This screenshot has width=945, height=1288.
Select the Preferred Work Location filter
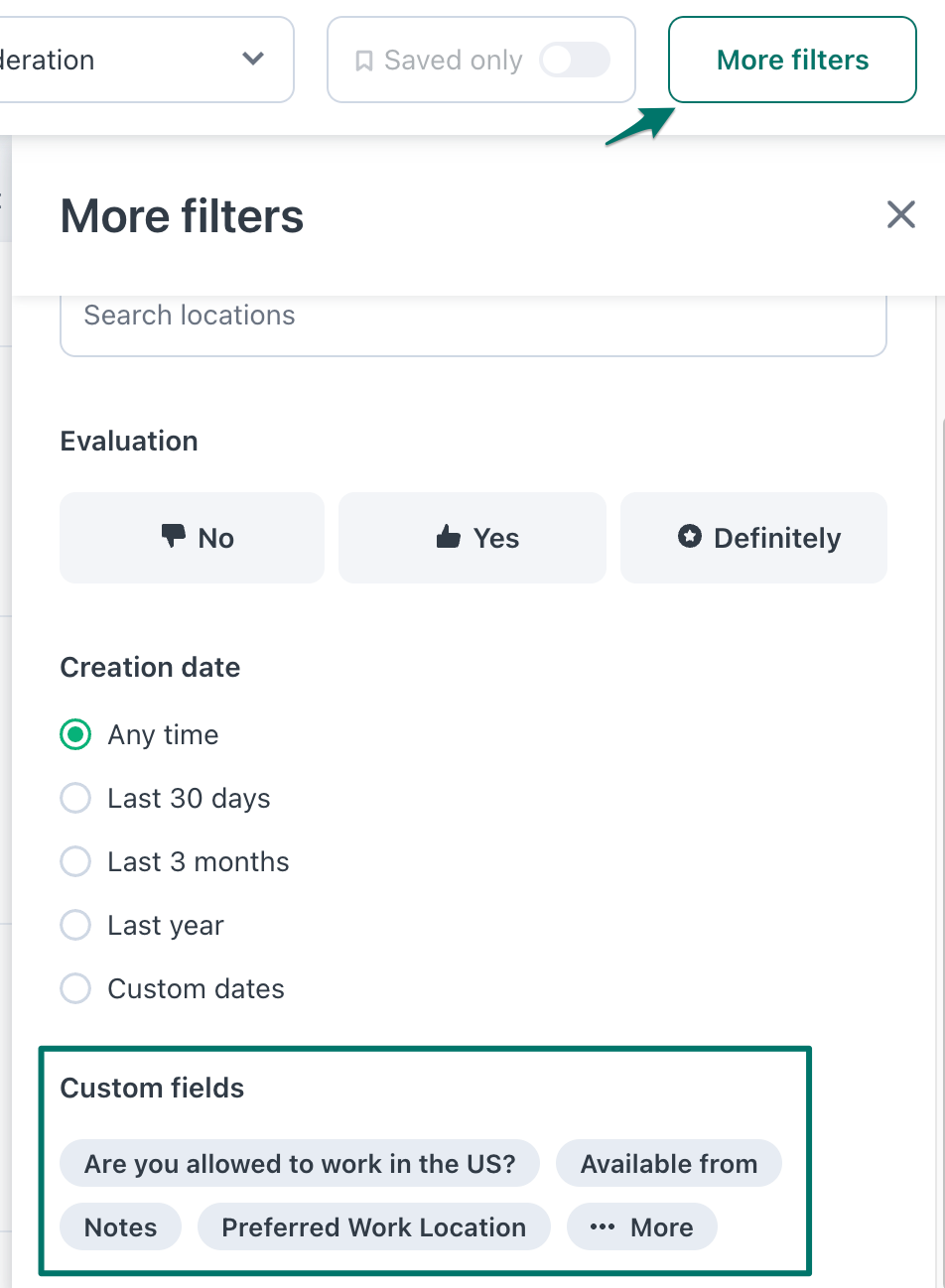click(x=374, y=1226)
